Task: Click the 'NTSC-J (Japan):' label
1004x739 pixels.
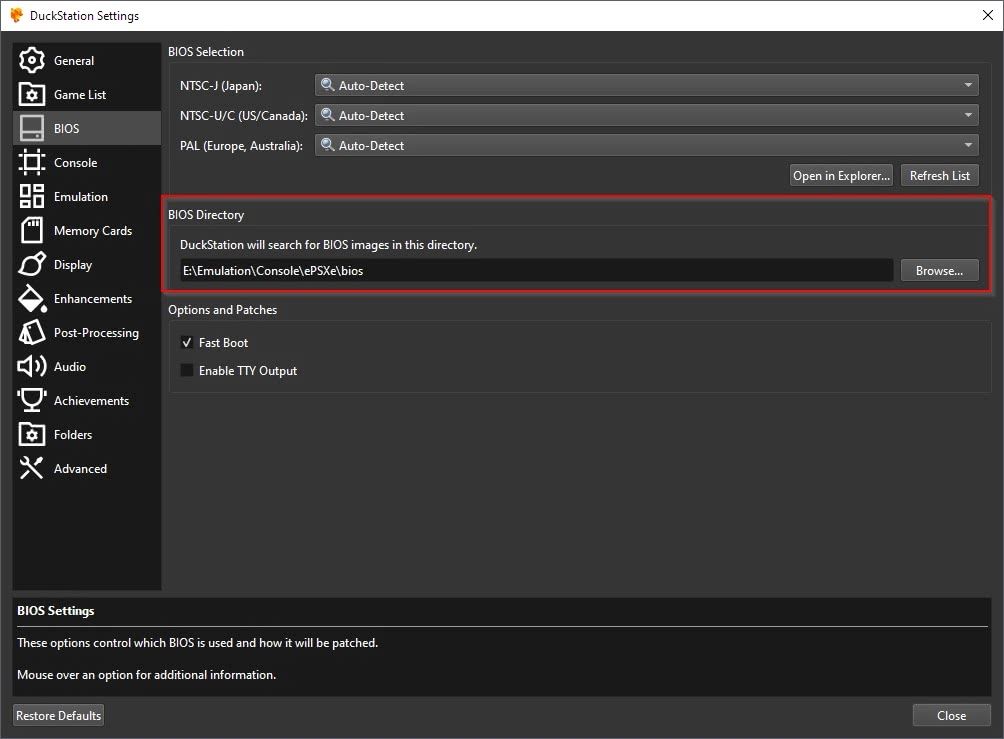Action: (x=221, y=85)
